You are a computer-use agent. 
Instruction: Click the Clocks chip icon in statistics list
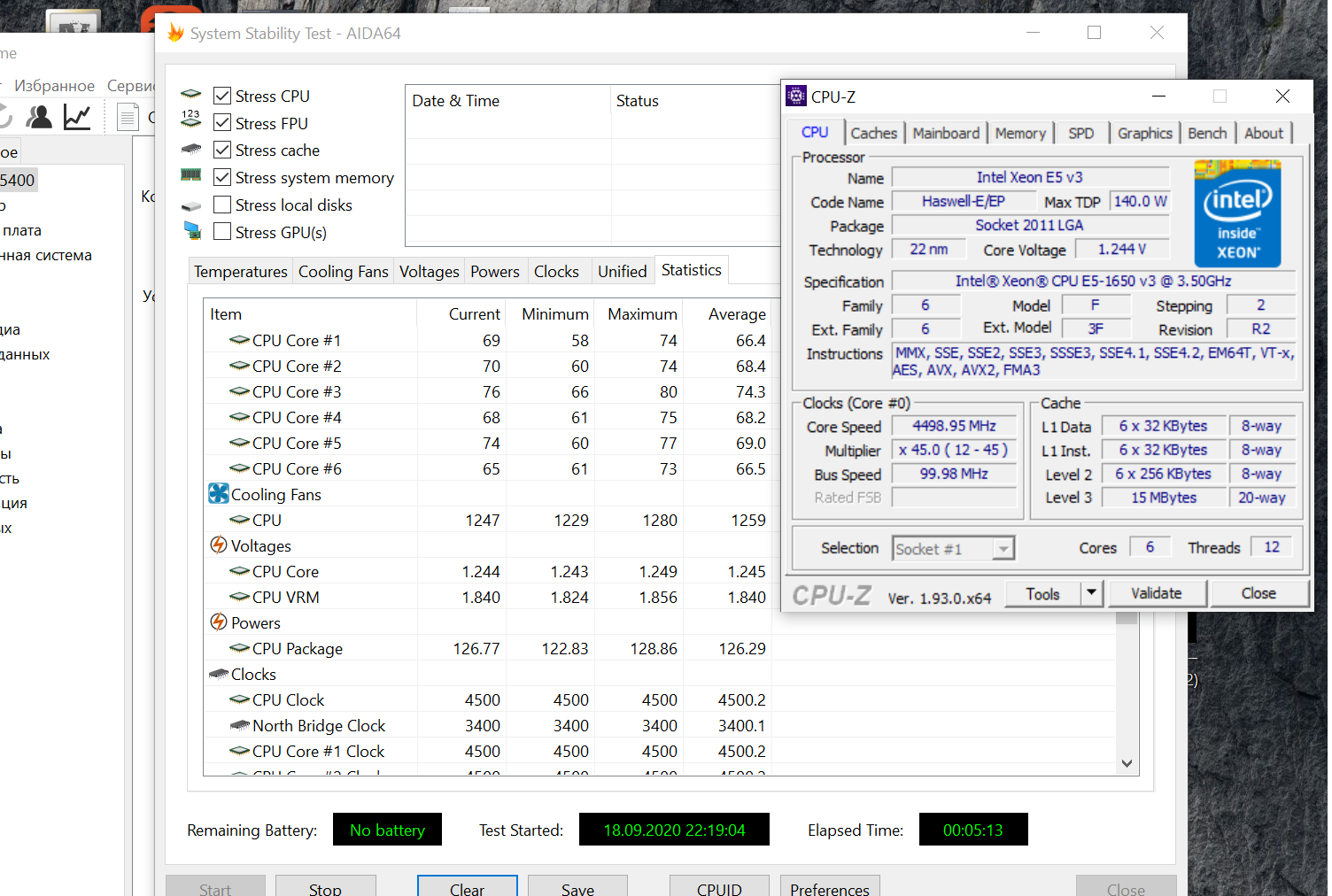coord(219,674)
